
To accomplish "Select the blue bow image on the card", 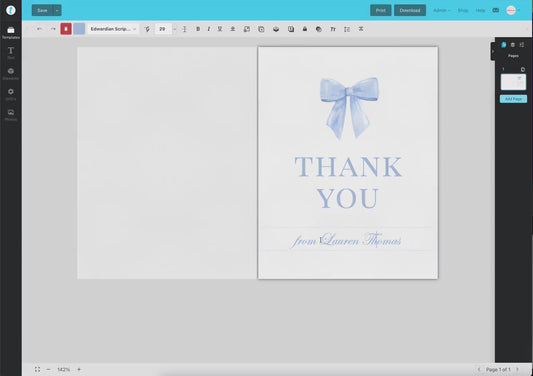I will pyautogui.click(x=349, y=108).
